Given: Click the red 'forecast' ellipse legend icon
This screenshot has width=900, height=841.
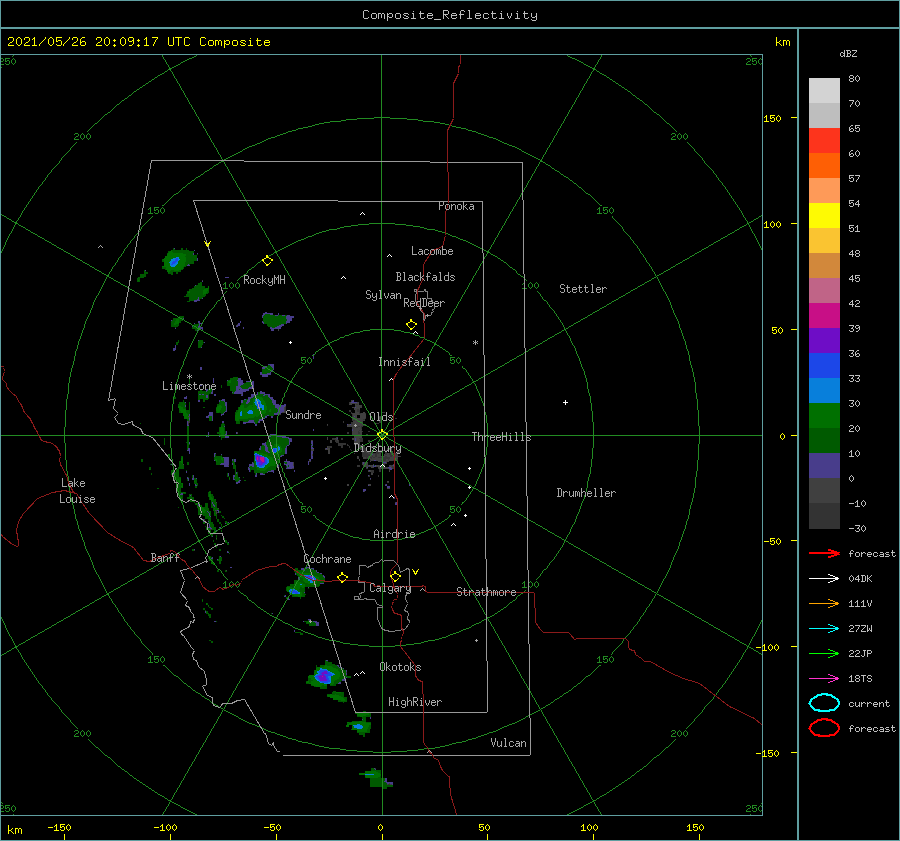Looking at the screenshot, I should pyautogui.click(x=824, y=728).
